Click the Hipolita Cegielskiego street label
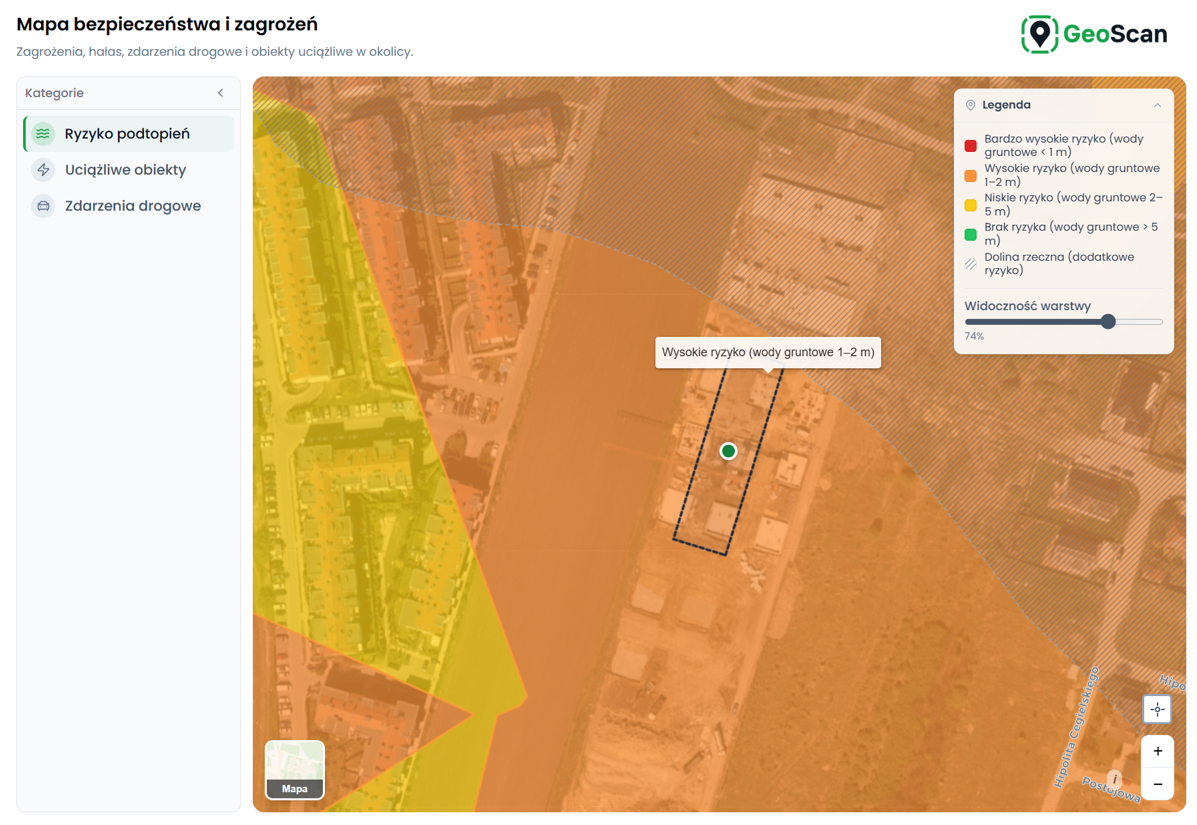The image size is (1197, 825). coord(1077,727)
